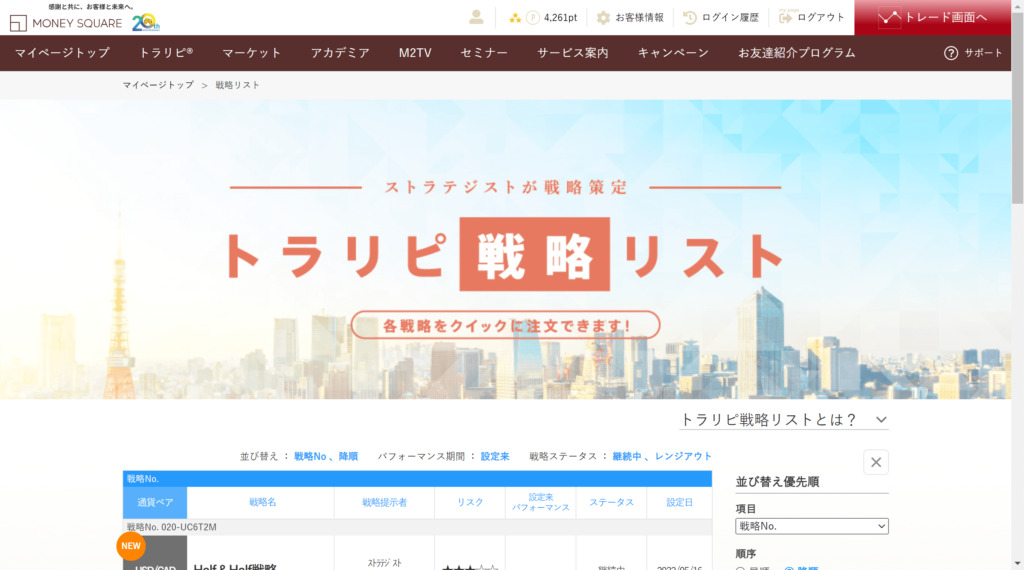
Task: Click the question mark サポート icon
Action: [x=951, y=53]
